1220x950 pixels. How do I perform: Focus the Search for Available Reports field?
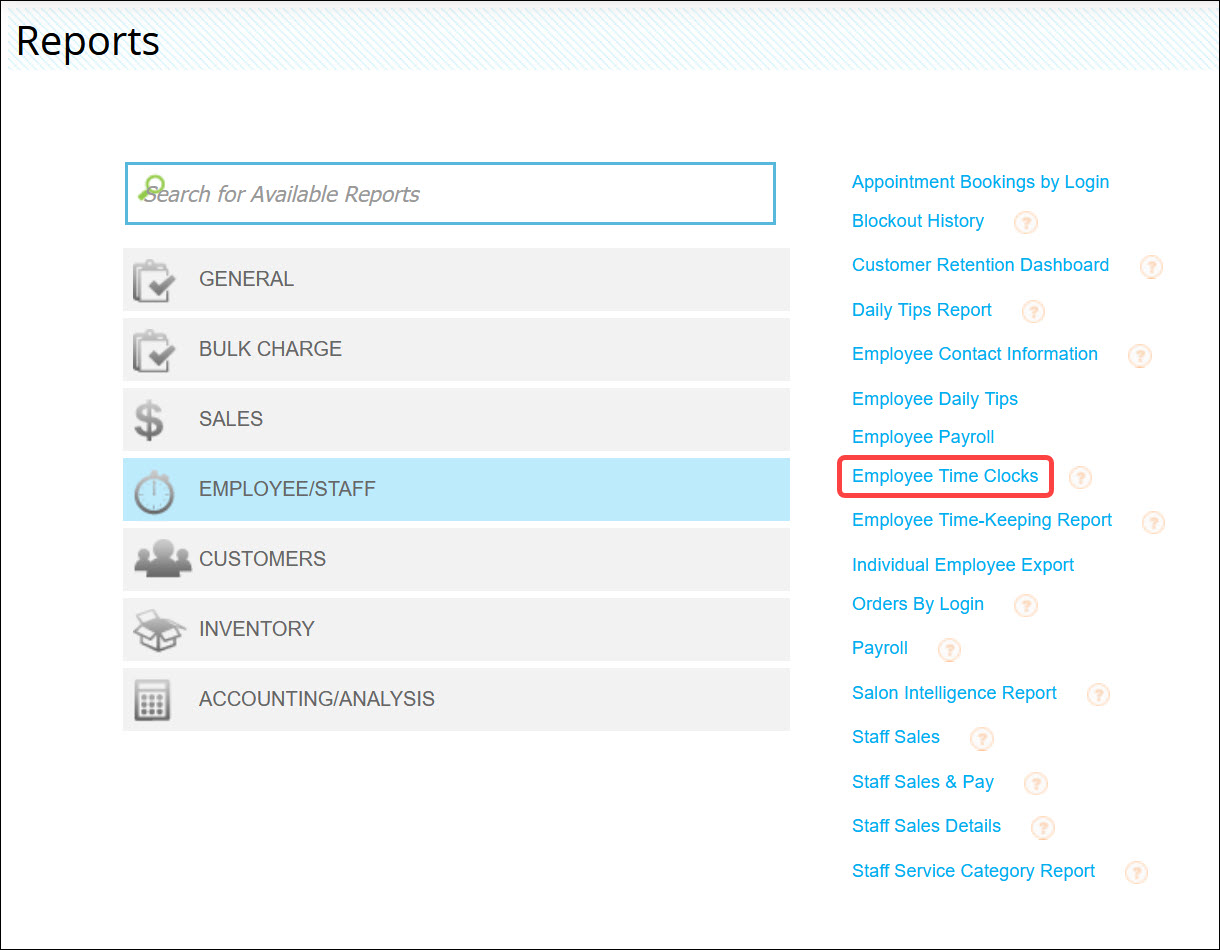(x=450, y=194)
